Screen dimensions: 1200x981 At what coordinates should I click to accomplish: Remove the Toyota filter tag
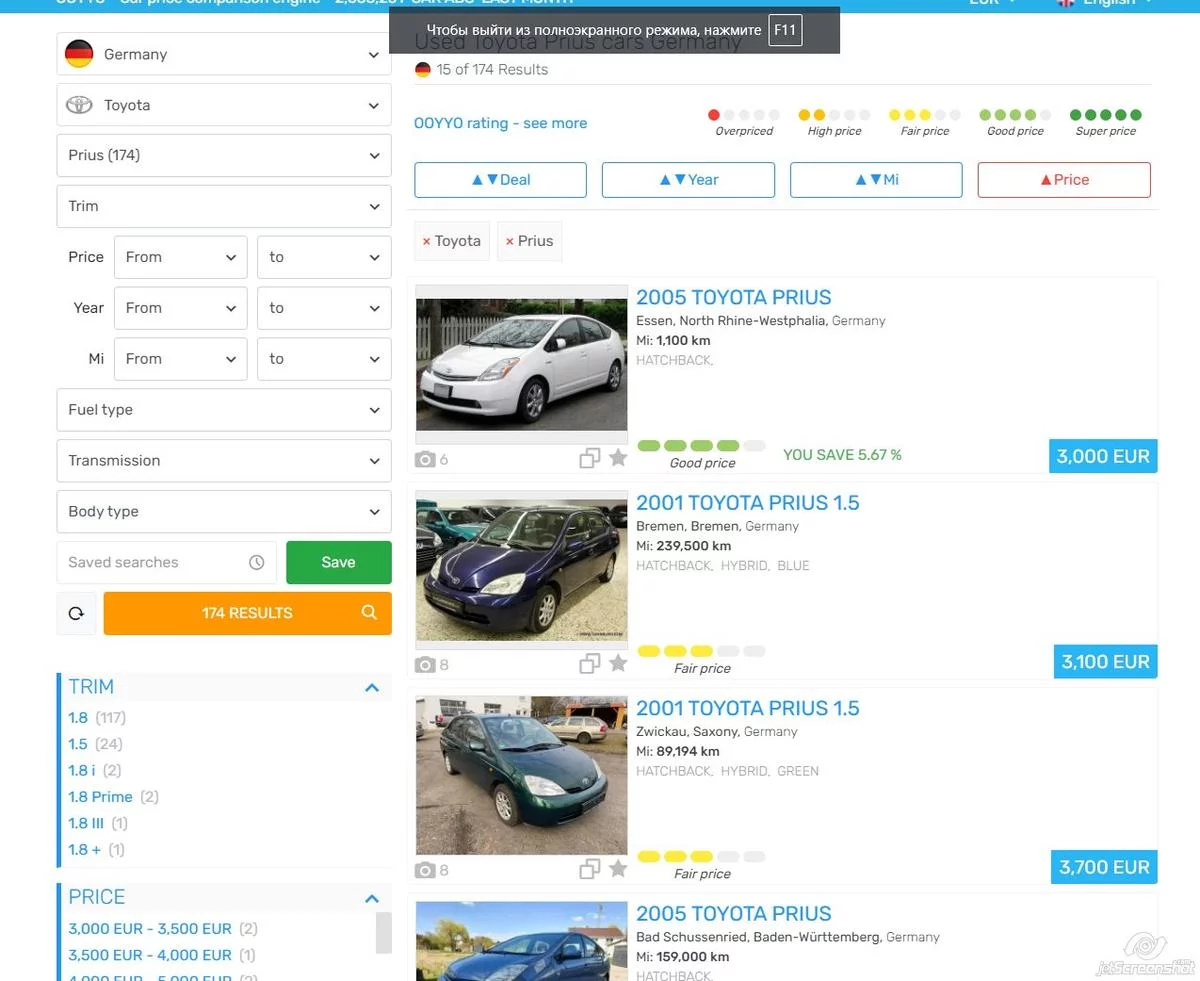(427, 242)
